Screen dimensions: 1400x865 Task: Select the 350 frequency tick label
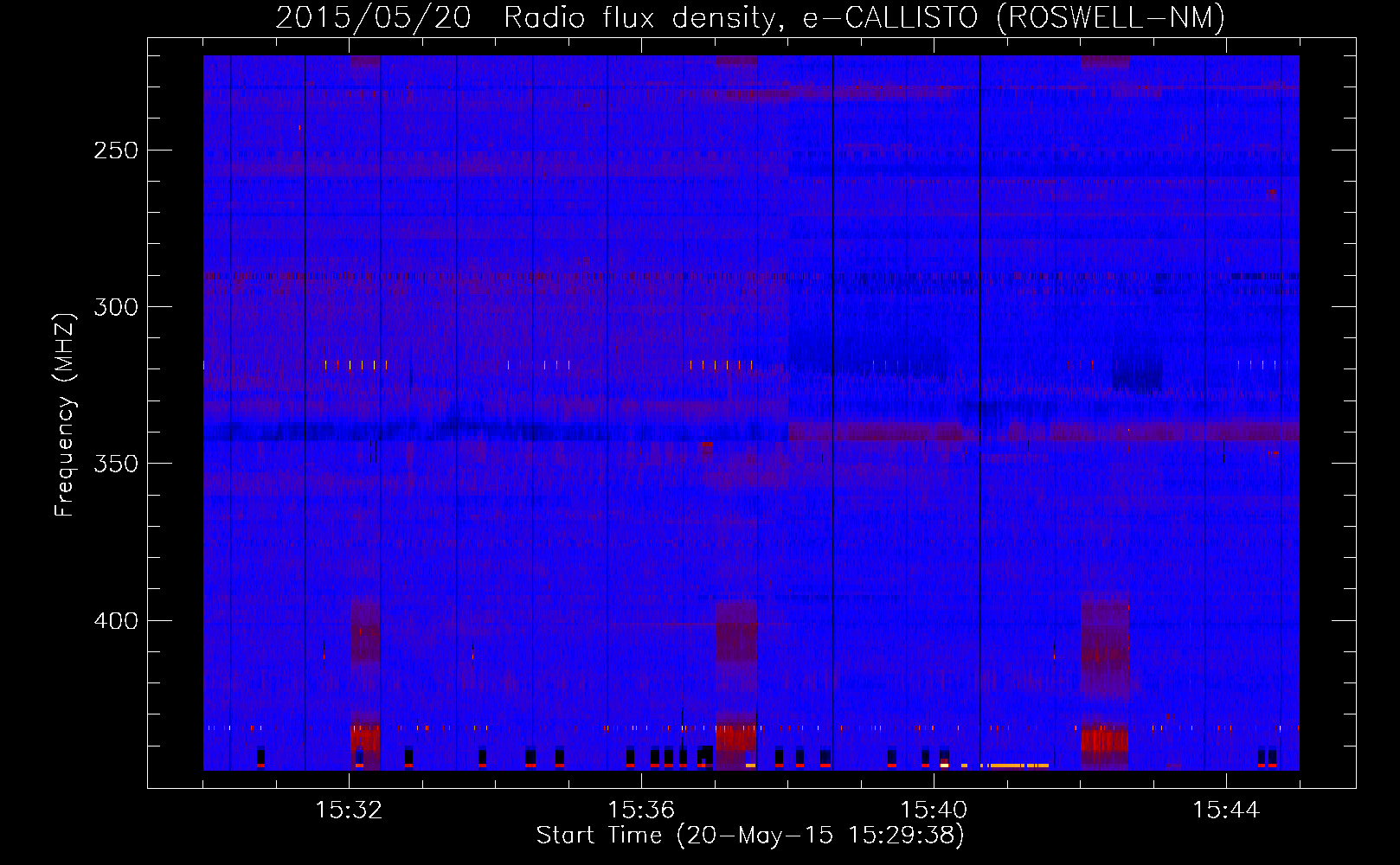point(116,464)
